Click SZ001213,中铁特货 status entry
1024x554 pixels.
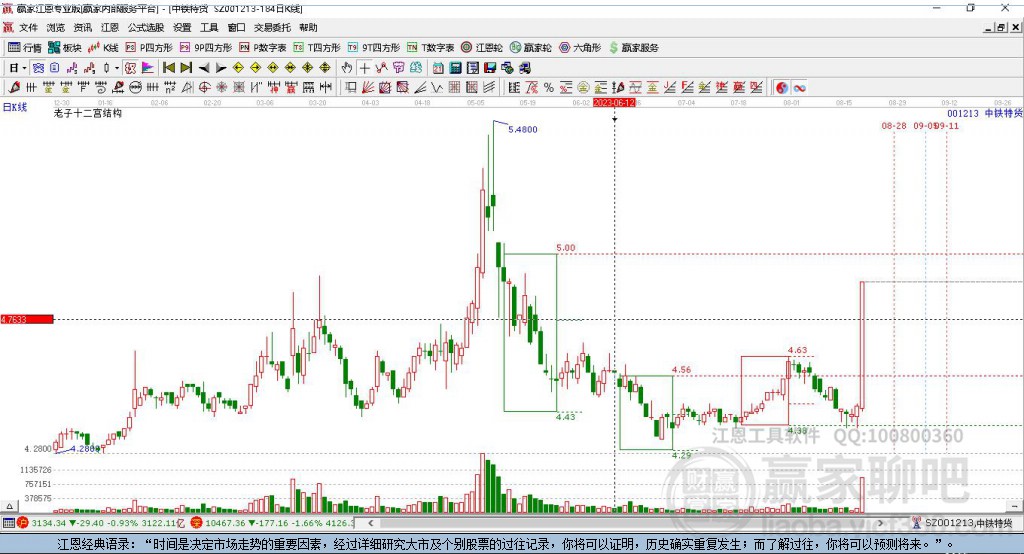[968, 523]
